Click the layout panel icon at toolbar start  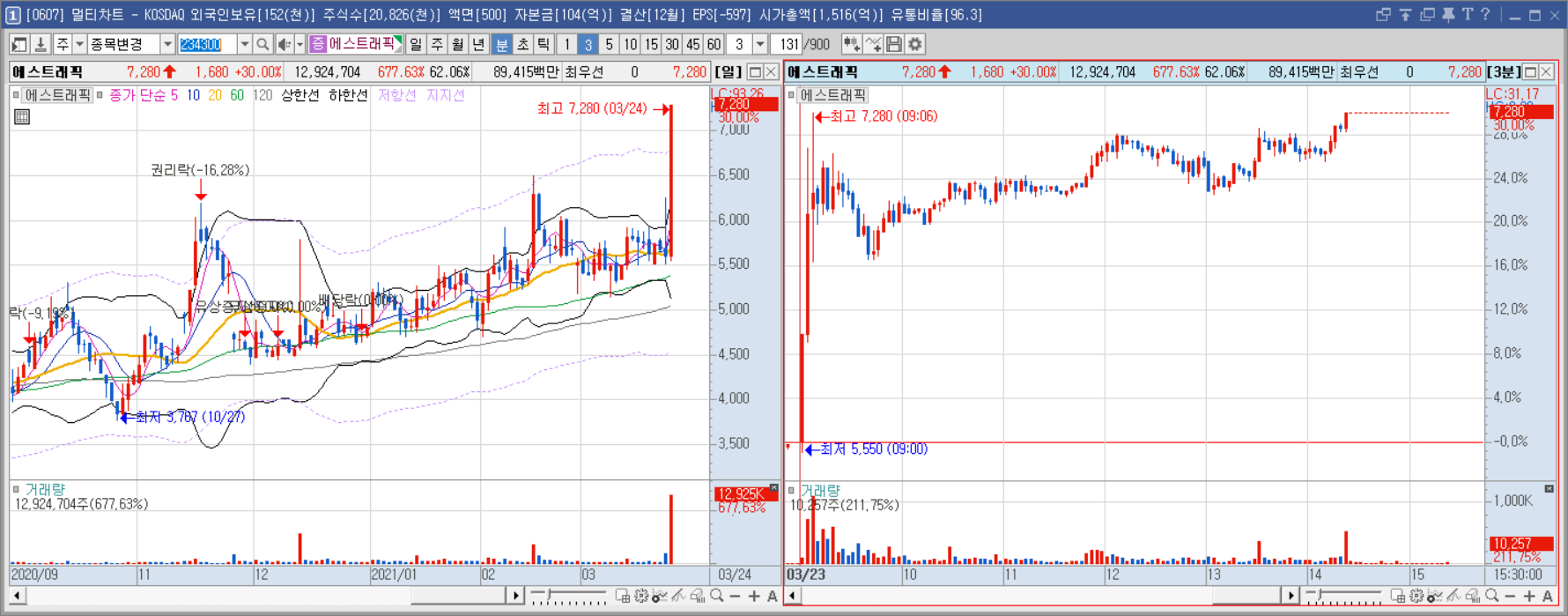[18, 44]
